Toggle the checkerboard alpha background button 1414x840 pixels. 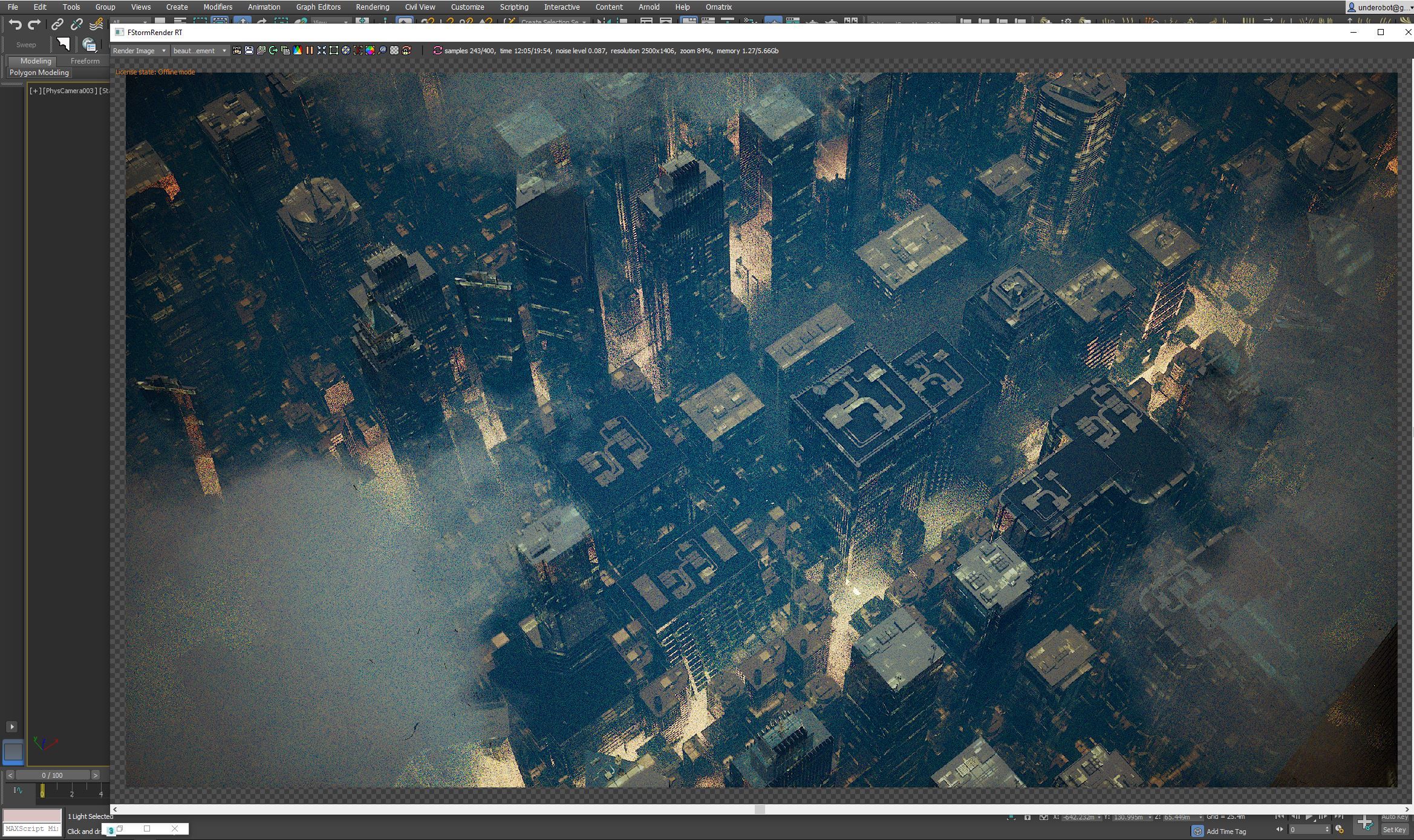[x=394, y=50]
